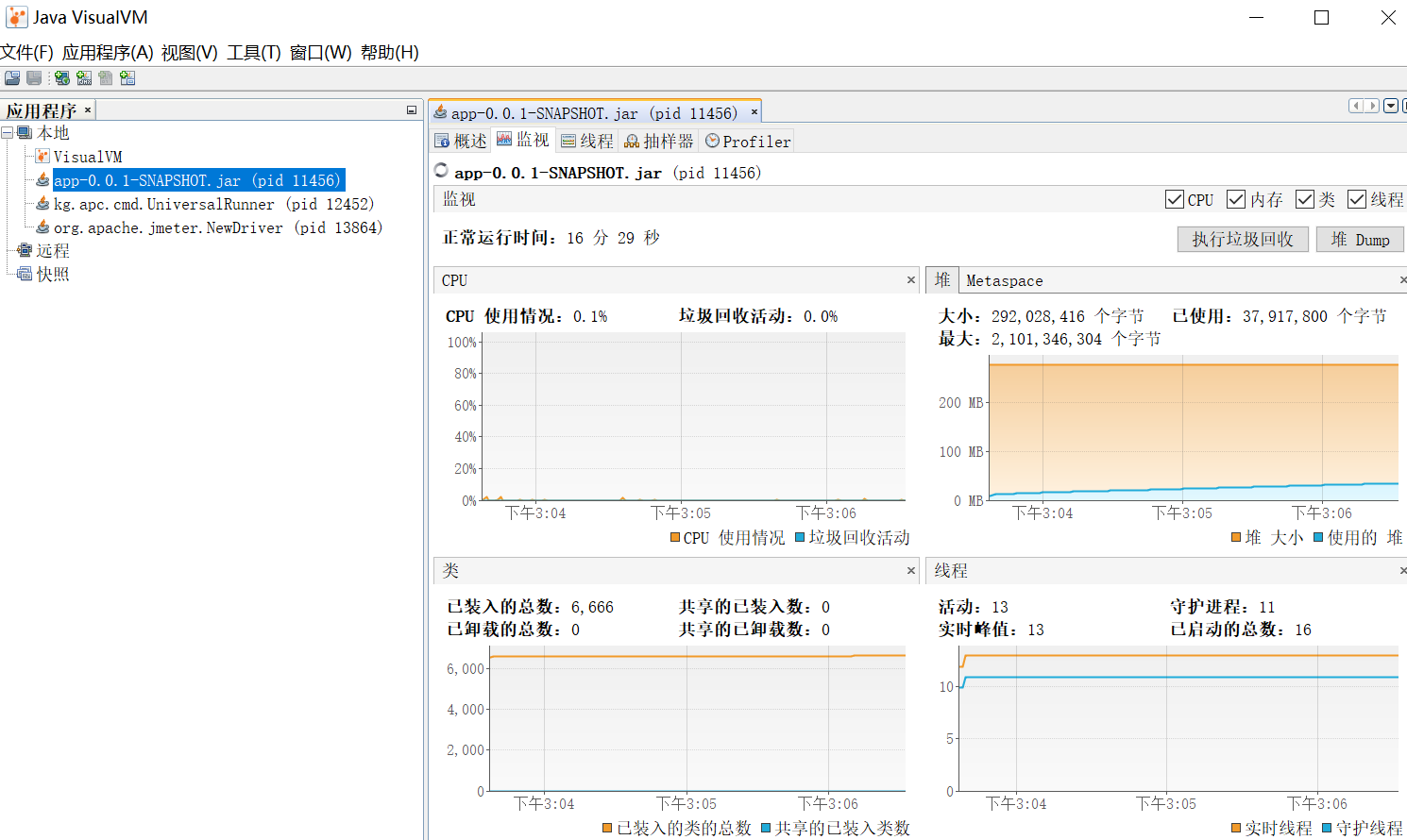This screenshot has width=1407, height=840.
Task: Click the Load snapshot toolbar icon
Action: click(12, 78)
